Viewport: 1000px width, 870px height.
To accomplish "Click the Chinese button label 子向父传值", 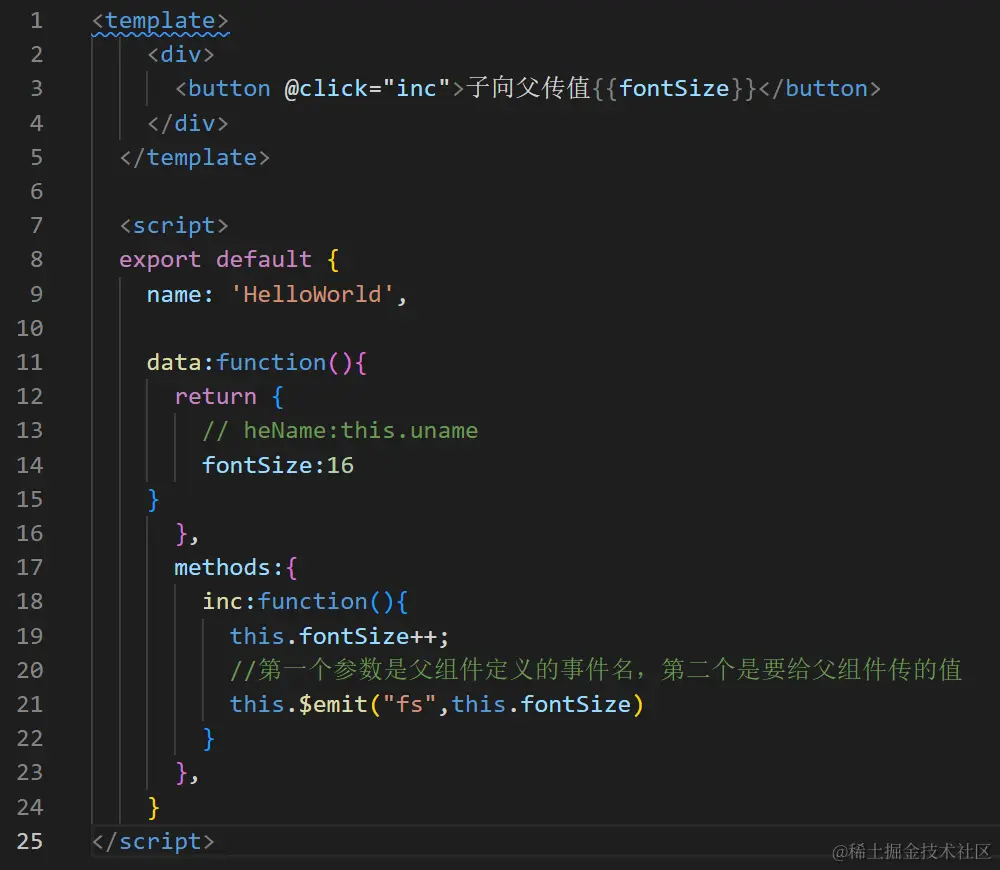I will coord(528,88).
